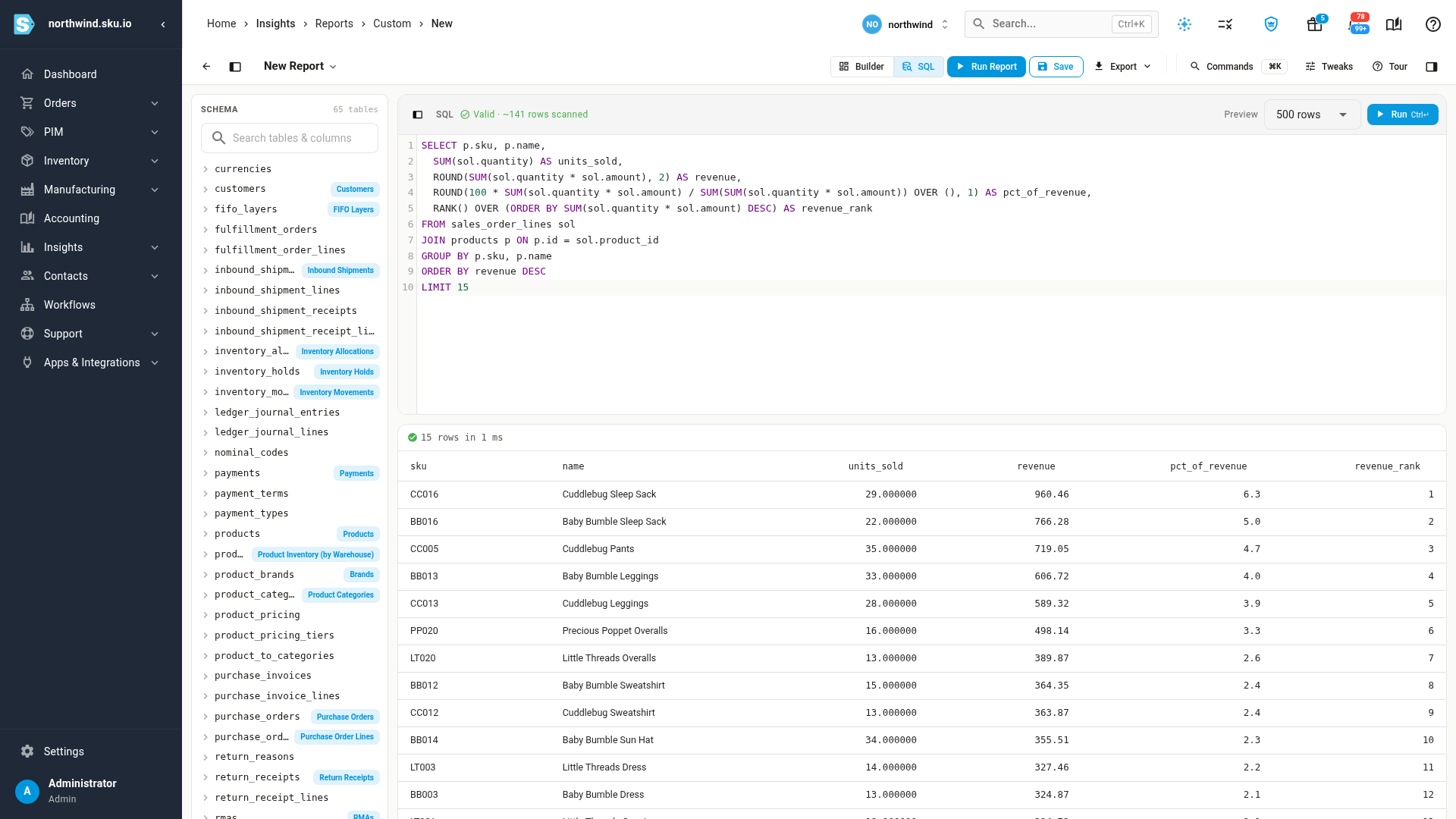Sort by the revenue column header
1456x819 pixels.
click(x=1036, y=466)
